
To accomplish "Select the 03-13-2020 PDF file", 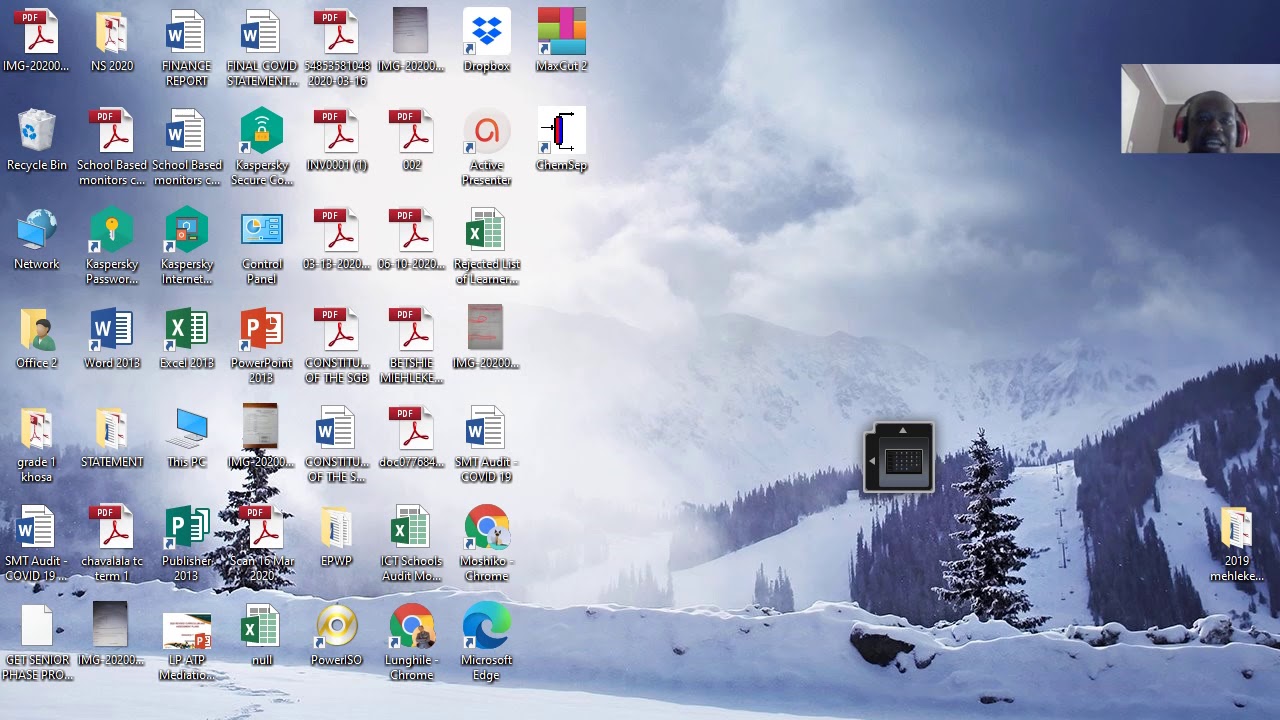I will coord(337,239).
